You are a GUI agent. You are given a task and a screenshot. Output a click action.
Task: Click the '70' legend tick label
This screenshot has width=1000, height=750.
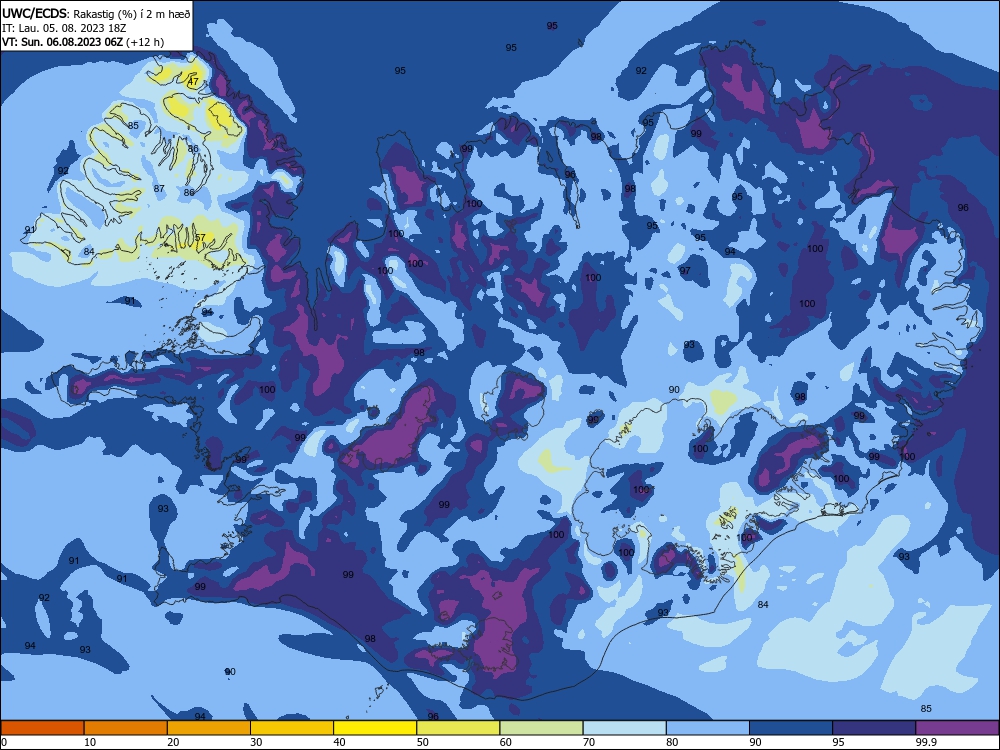pyautogui.click(x=589, y=742)
